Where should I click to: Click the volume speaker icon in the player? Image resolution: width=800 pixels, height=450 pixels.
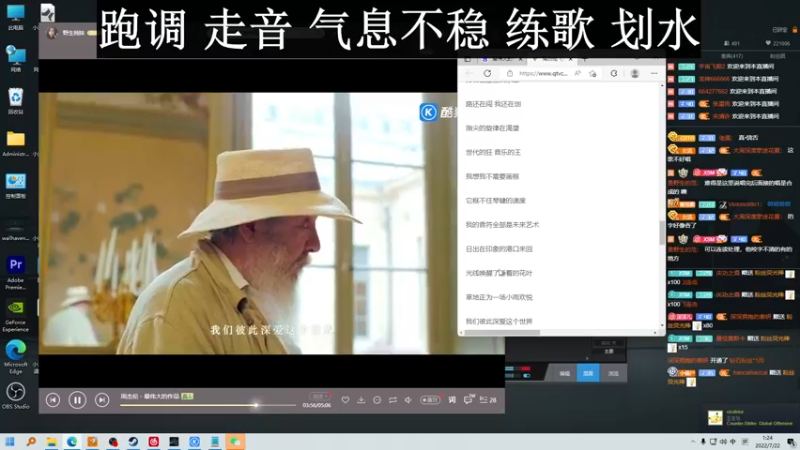pos(408,400)
